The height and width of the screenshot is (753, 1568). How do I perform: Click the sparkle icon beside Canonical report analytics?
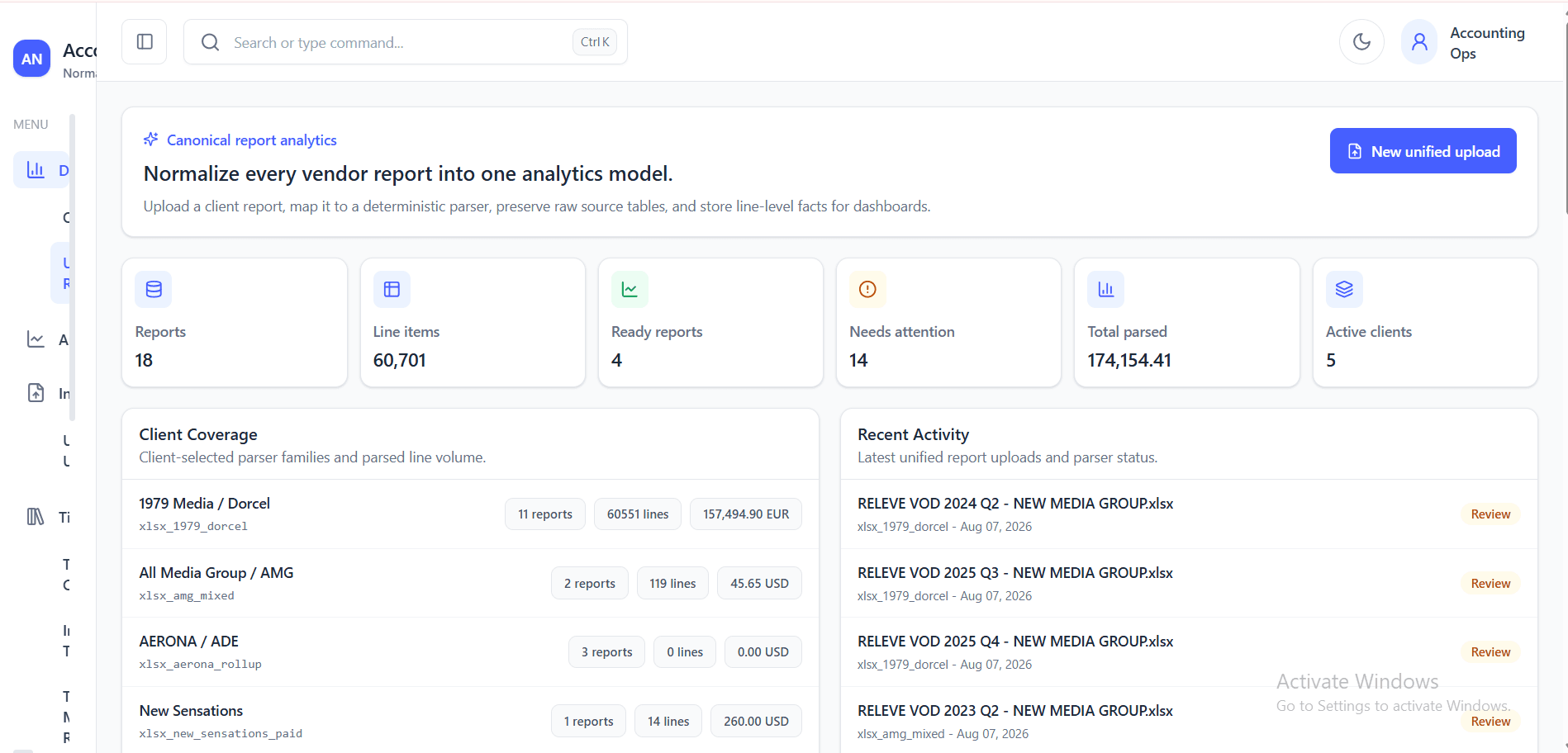click(150, 140)
